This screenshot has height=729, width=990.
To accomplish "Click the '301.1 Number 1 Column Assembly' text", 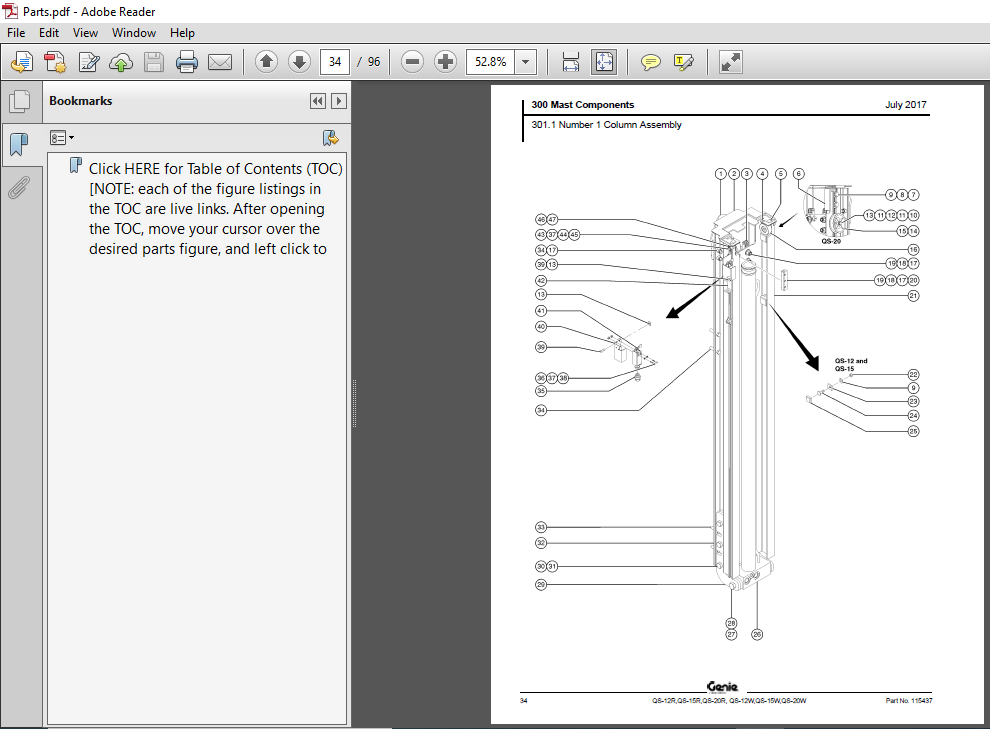I will [606, 125].
